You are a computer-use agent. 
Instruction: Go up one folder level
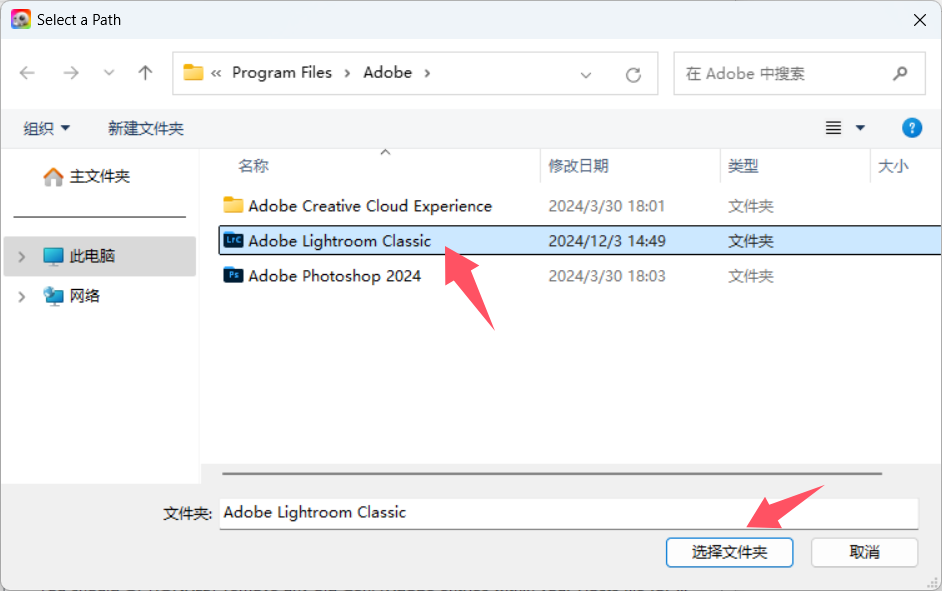coord(145,73)
